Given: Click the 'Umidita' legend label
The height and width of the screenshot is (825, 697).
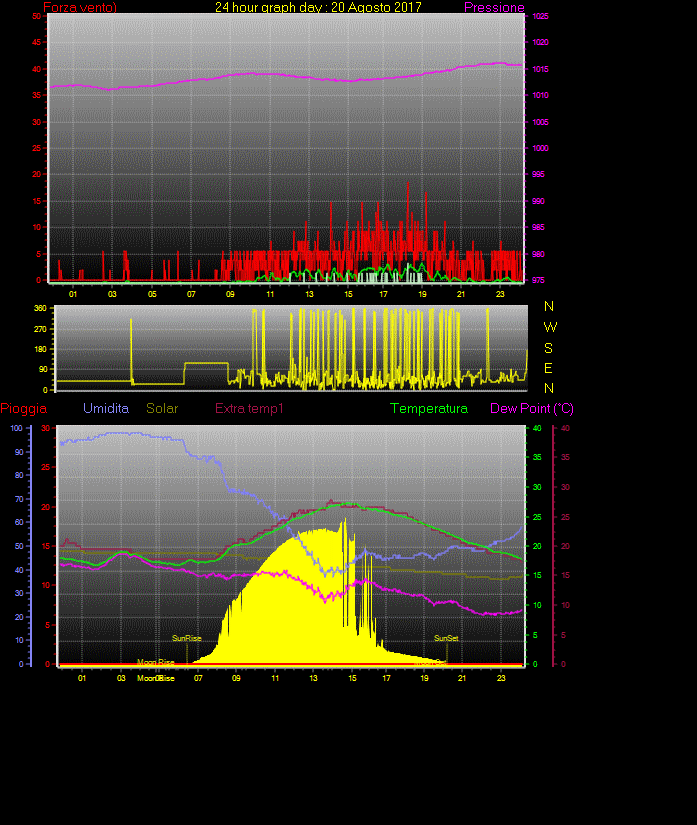Looking at the screenshot, I should tap(106, 408).
